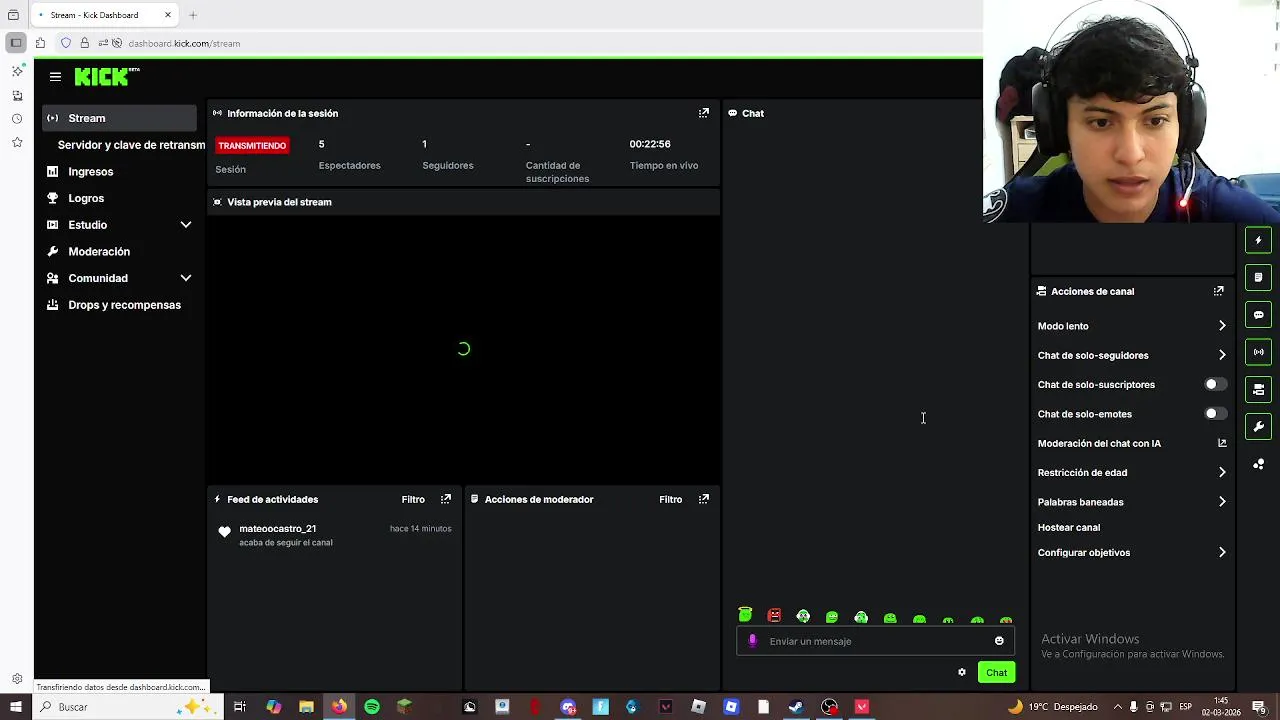The height and width of the screenshot is (720, 1280).
Task: Open Filtro in Acciones de moderador
Action: point(671,499)
